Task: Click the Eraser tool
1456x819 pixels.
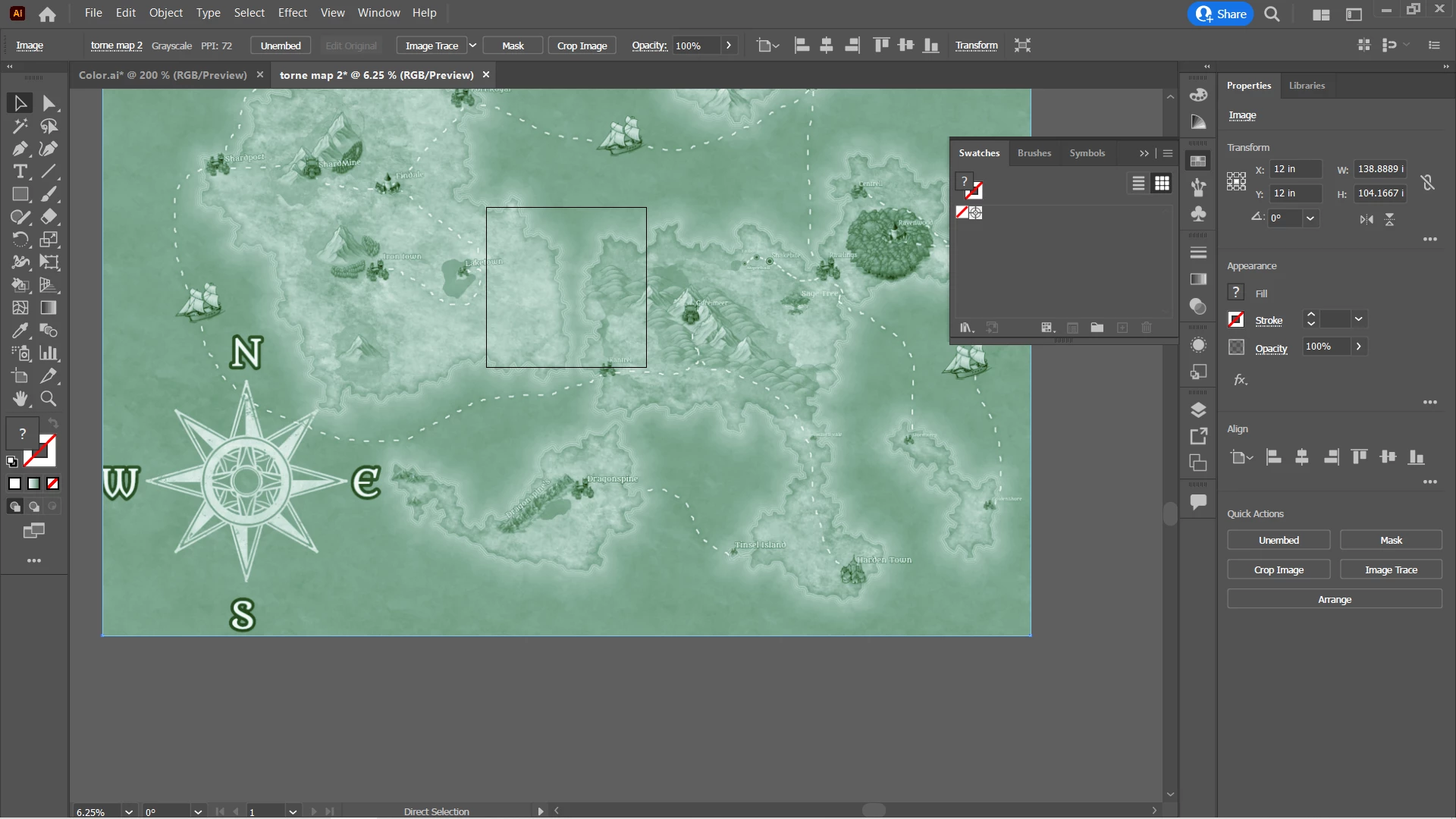Action: (x=49, y=217)
